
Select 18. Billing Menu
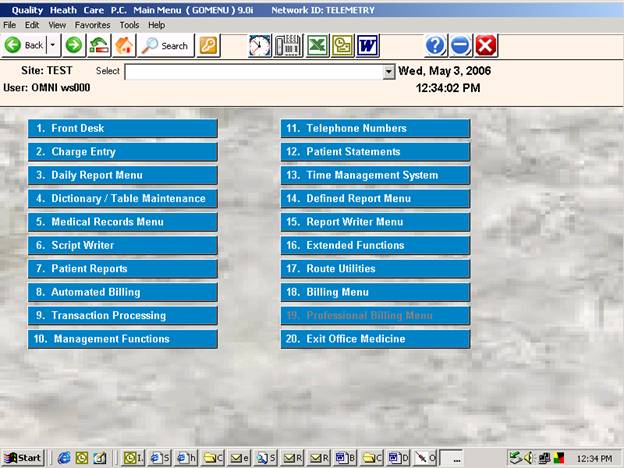[x=375, y=292]
